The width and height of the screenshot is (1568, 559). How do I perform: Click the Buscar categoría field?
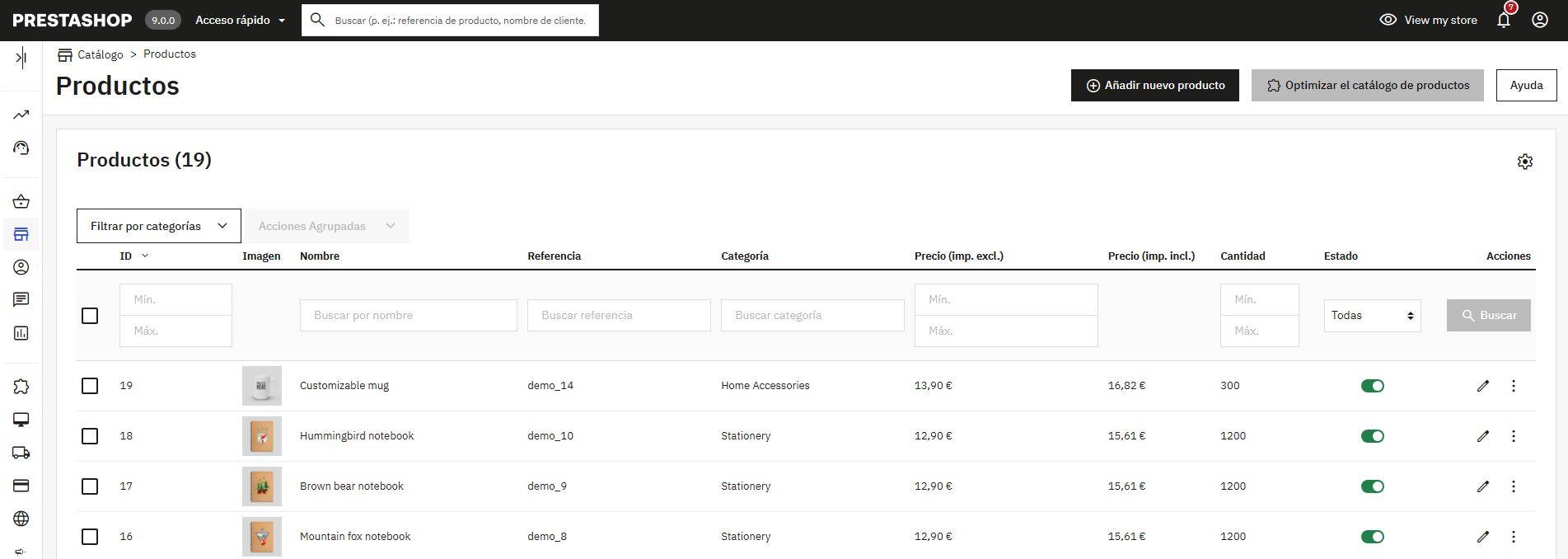(812, 315)
